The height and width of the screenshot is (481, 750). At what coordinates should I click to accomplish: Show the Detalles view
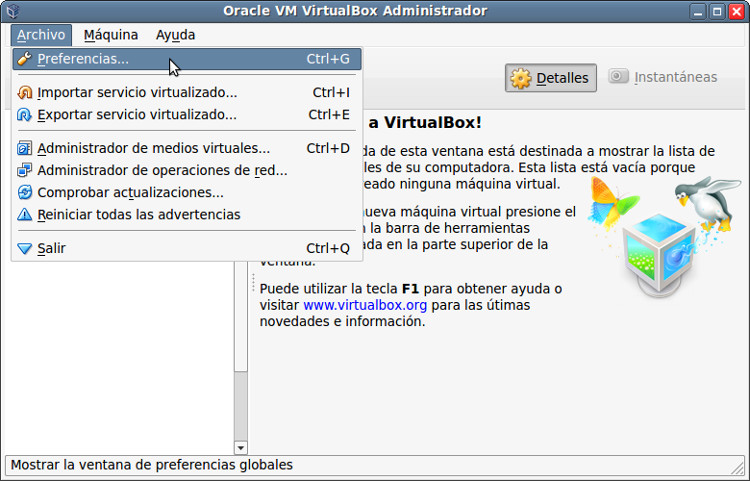[551, 78]
